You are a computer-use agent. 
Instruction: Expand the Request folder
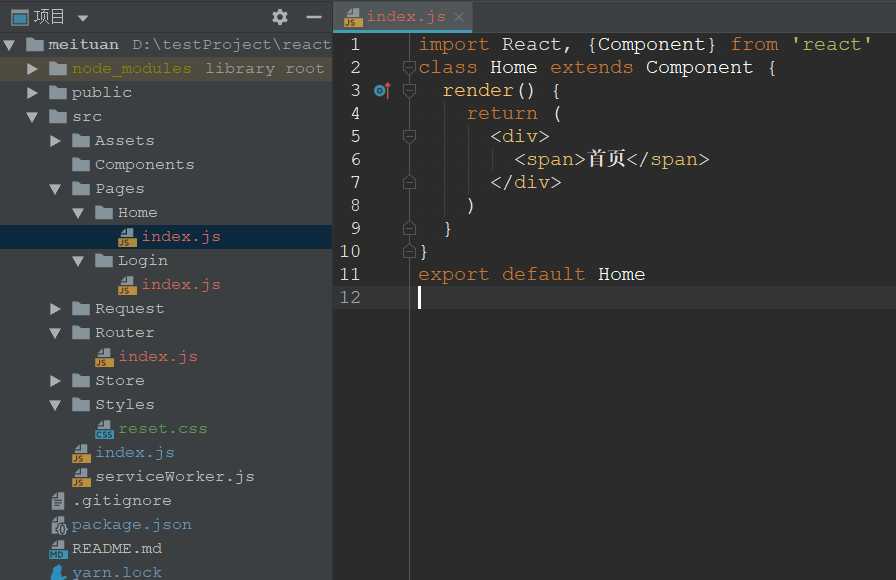[55, 309]
